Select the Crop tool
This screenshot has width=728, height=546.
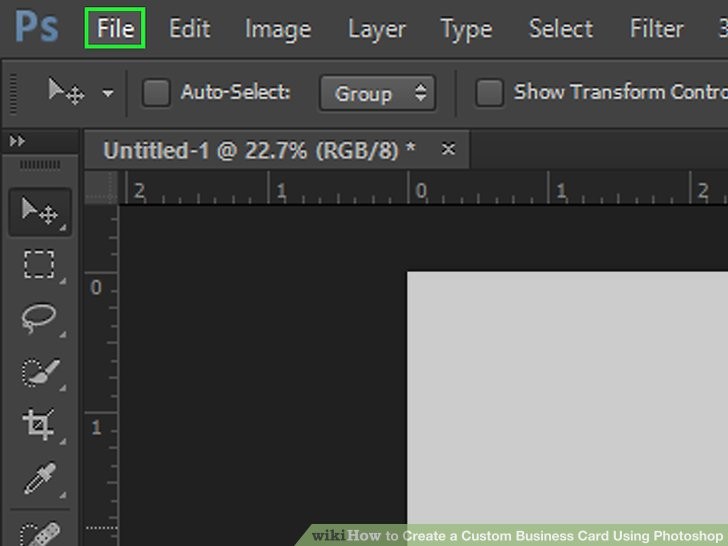pyautogui.click(x=40, y=425)
